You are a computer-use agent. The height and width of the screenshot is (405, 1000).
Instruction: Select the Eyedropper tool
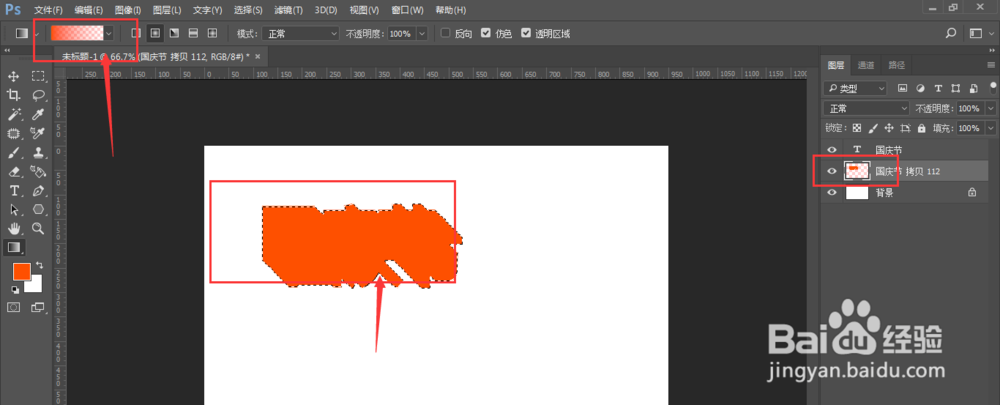tap(38, 114)
